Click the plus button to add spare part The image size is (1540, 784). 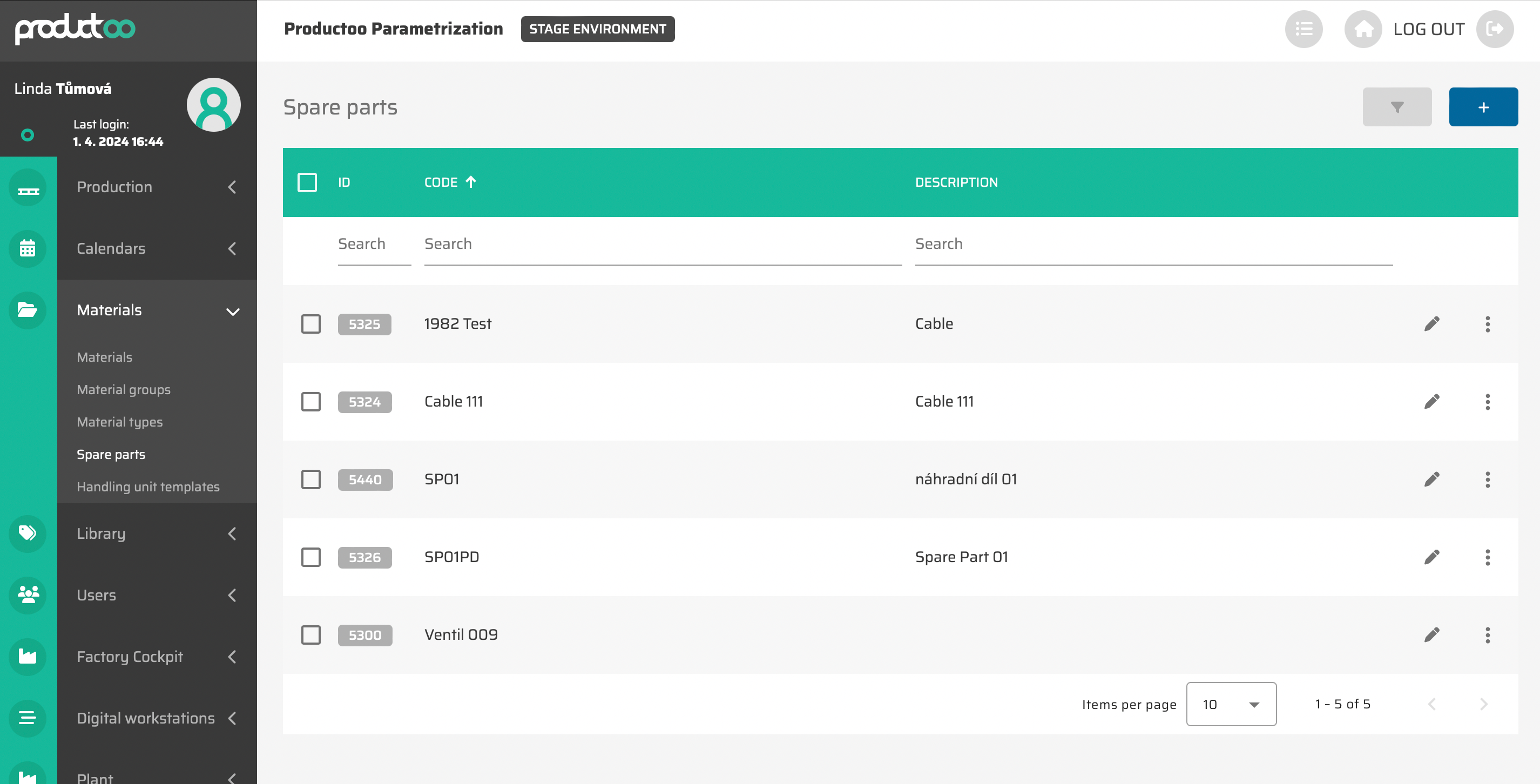point(1483,107)
